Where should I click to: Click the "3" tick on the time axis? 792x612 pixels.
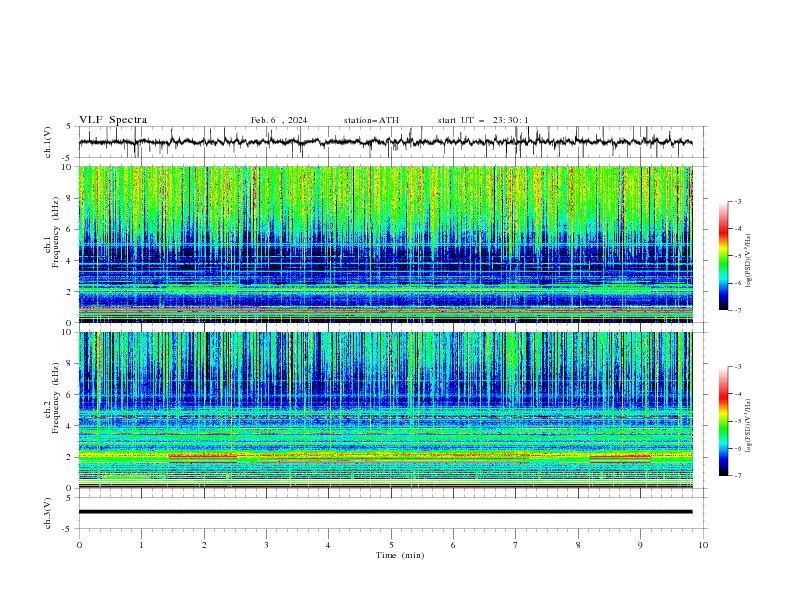pyautogui.click(x=266, y=545)
